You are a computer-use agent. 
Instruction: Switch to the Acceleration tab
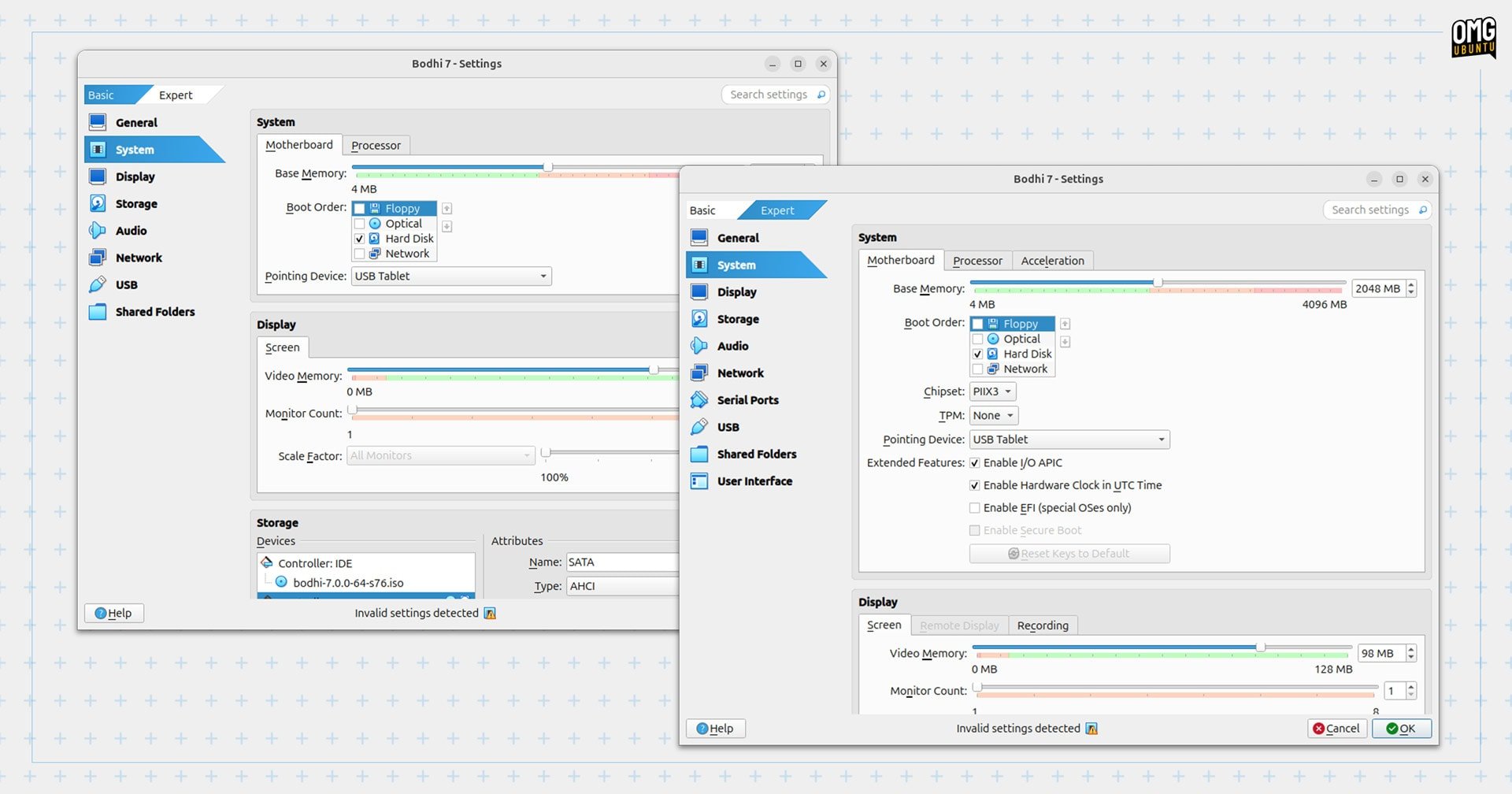point(1052,261)
